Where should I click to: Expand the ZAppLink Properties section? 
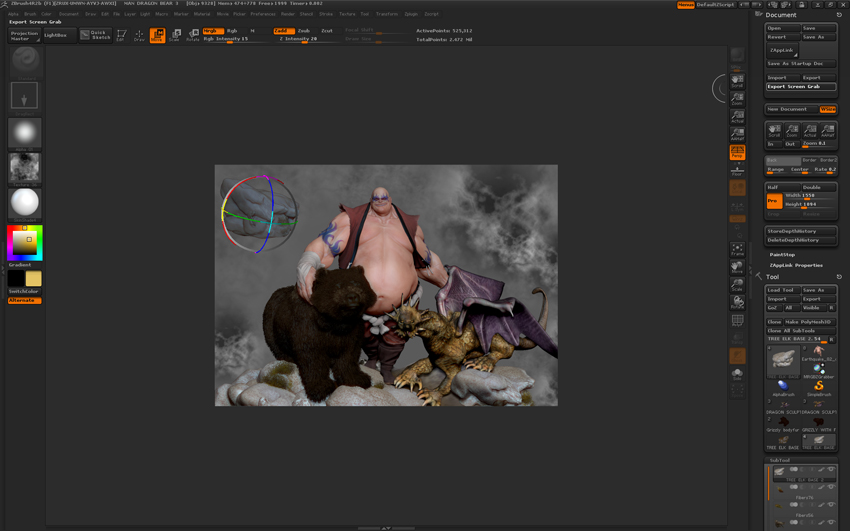click(796, 266)
